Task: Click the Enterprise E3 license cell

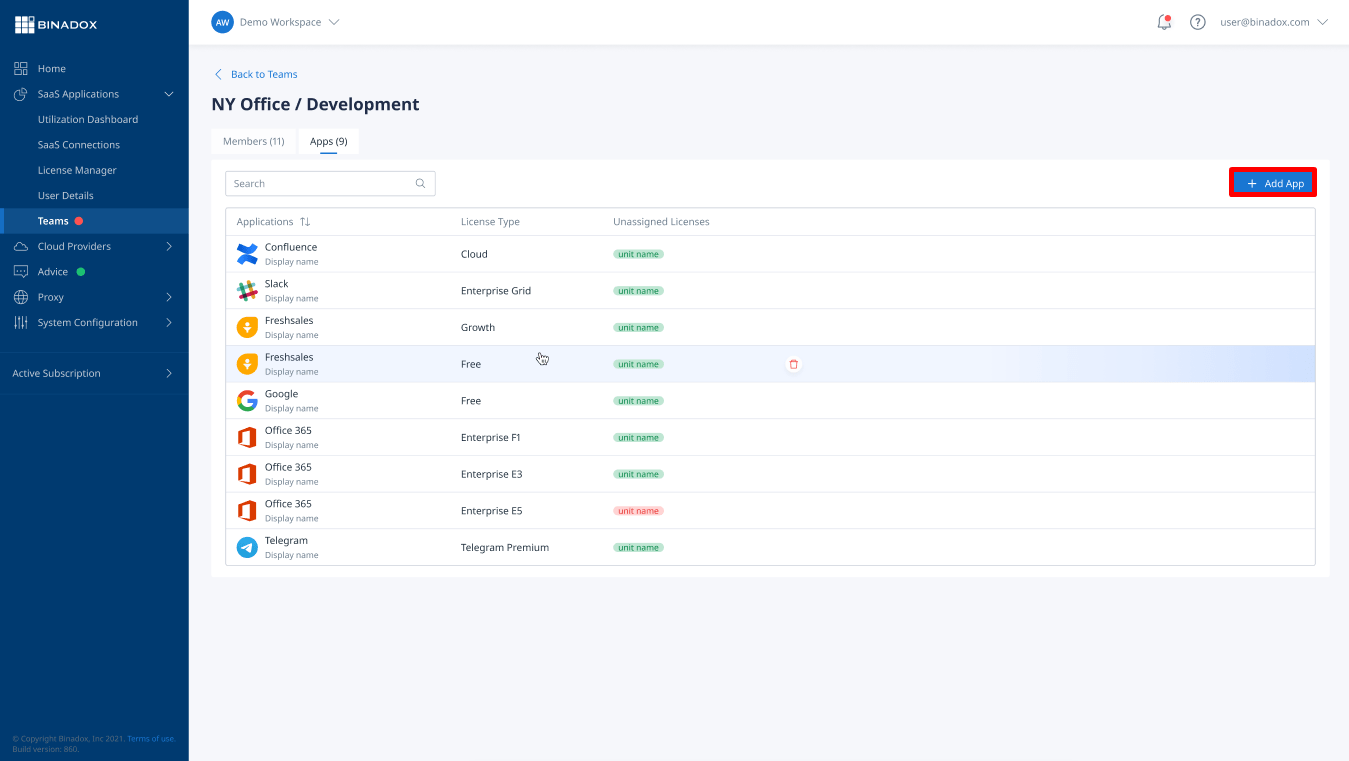Action: pos(491,474)
